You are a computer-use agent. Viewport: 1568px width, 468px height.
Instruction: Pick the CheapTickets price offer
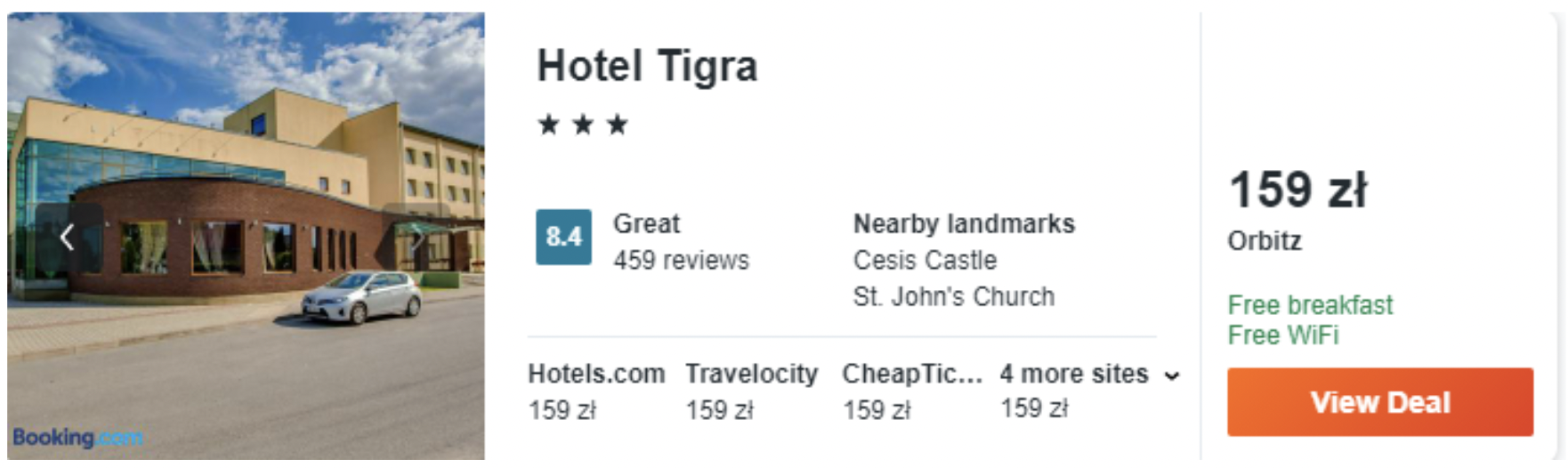point(911,391)
